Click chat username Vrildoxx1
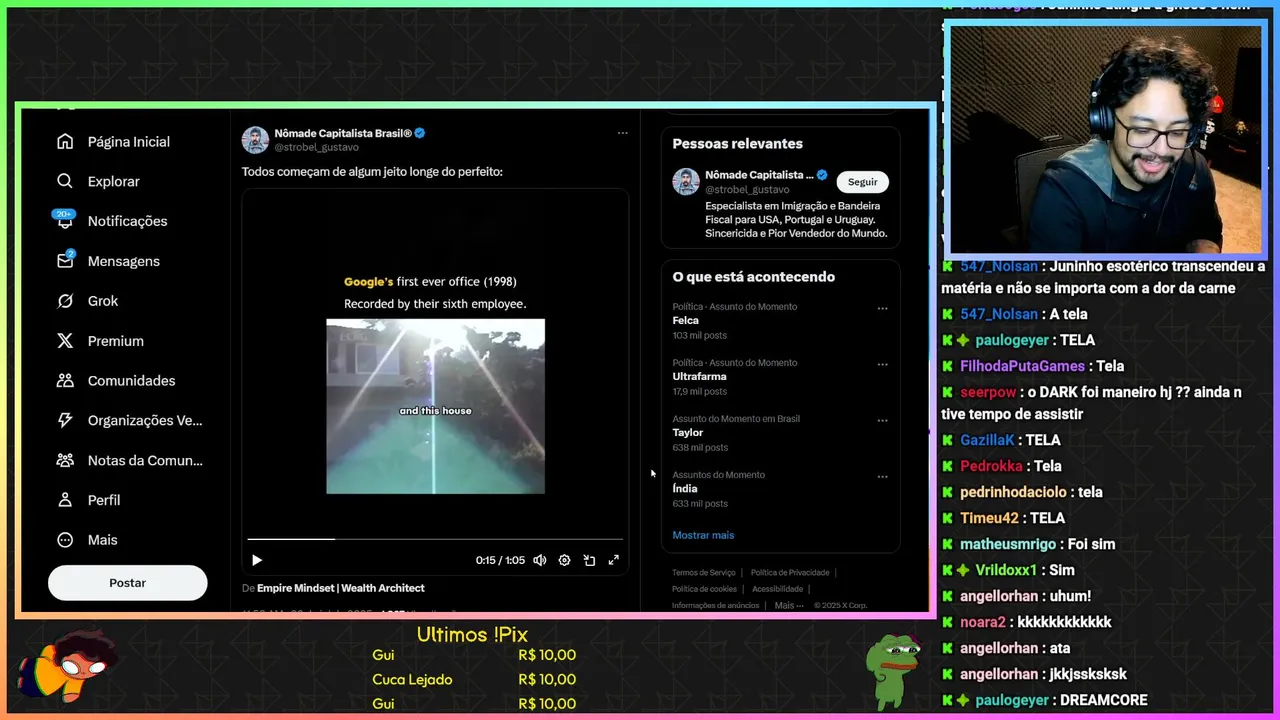 [x=1006, y=570]
